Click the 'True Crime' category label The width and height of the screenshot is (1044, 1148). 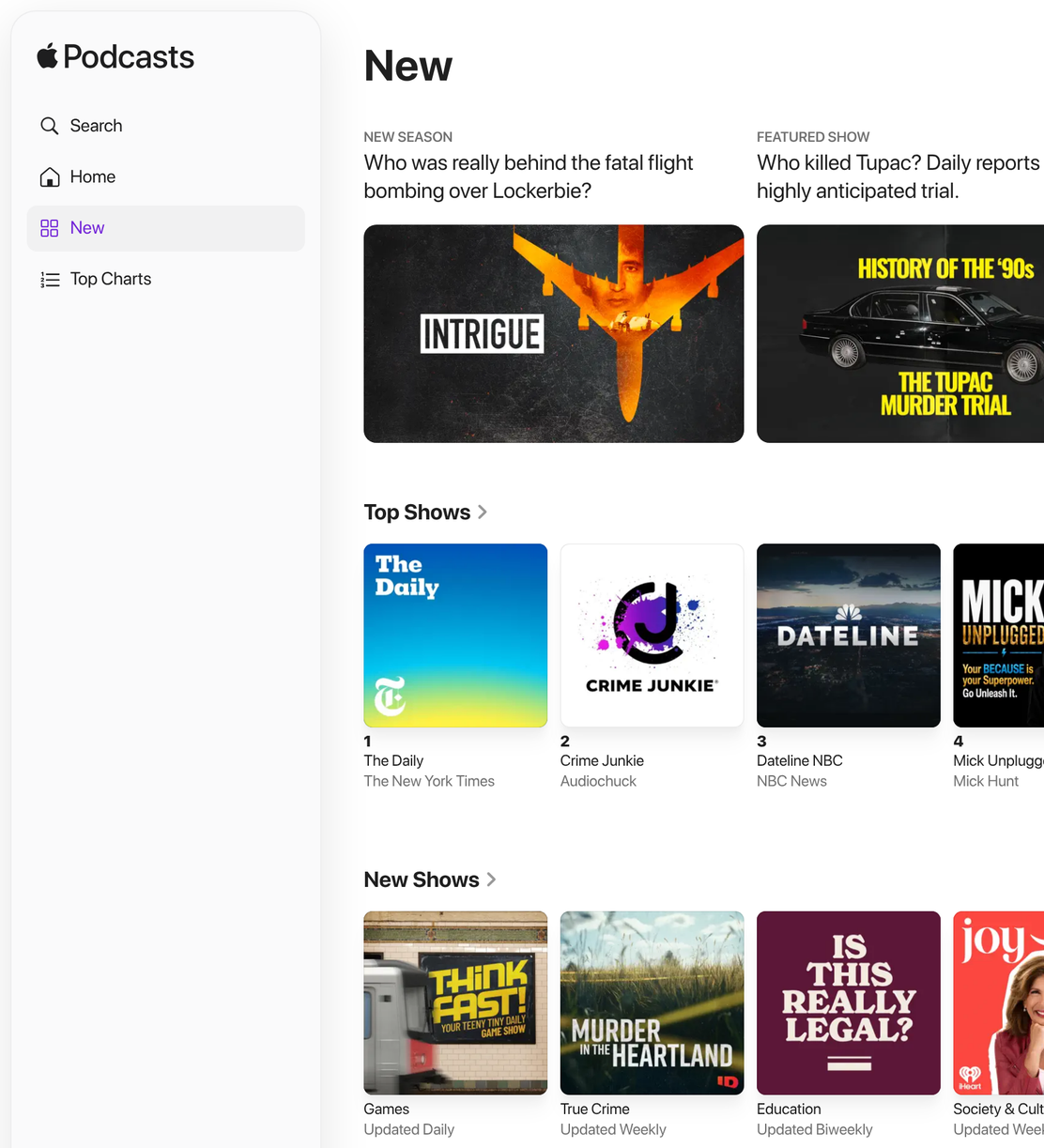[595, 1109]
